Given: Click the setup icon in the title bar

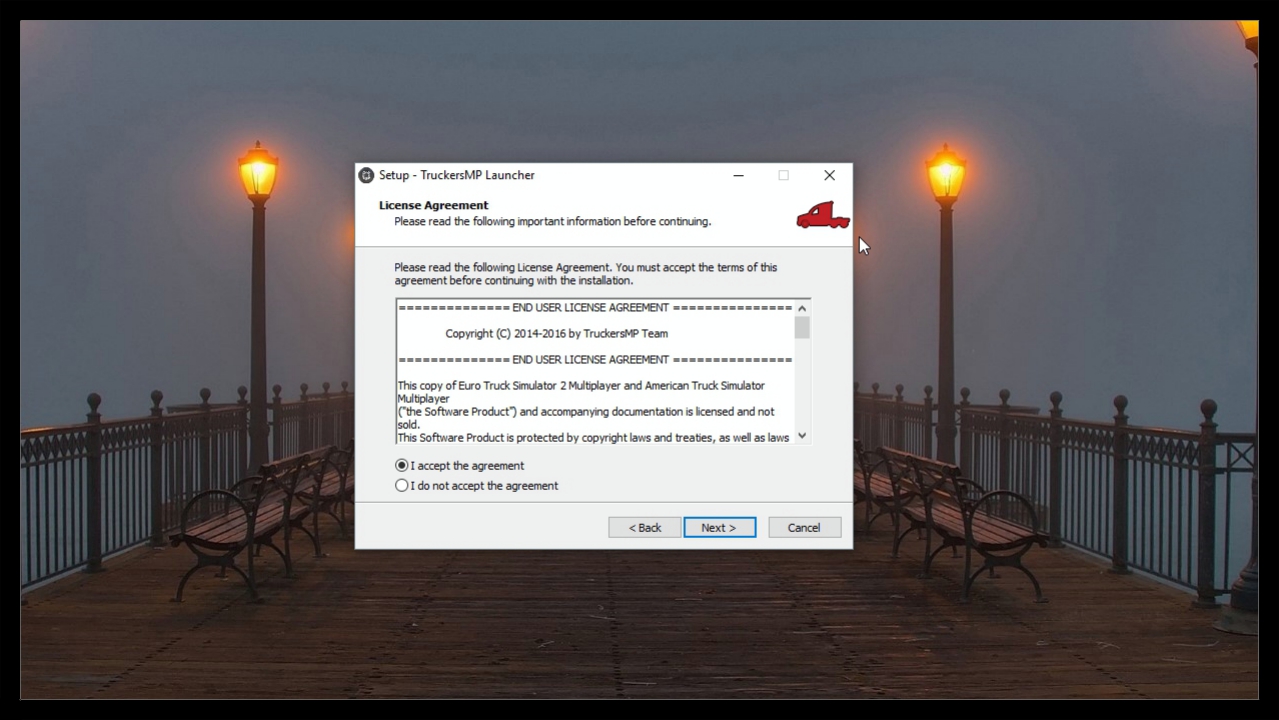Looking at the screenshot, I should (x=366, y=175).
